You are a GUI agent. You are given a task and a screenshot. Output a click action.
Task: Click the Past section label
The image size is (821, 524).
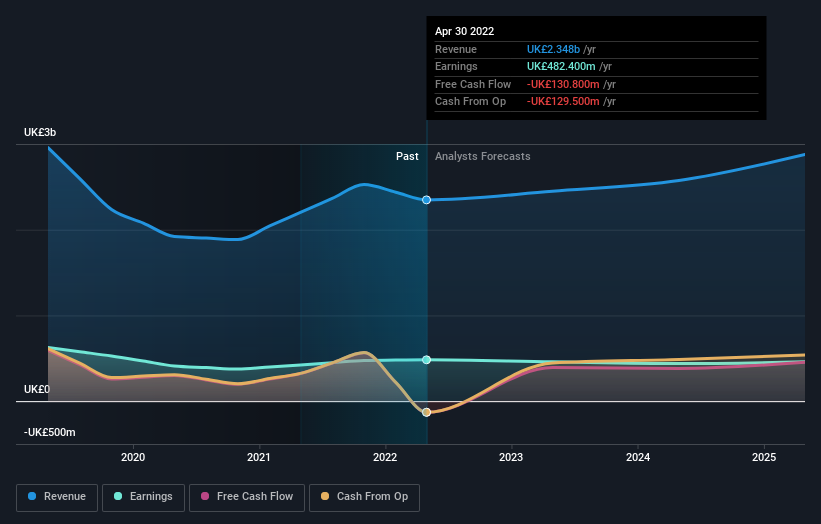pos(407,157)
